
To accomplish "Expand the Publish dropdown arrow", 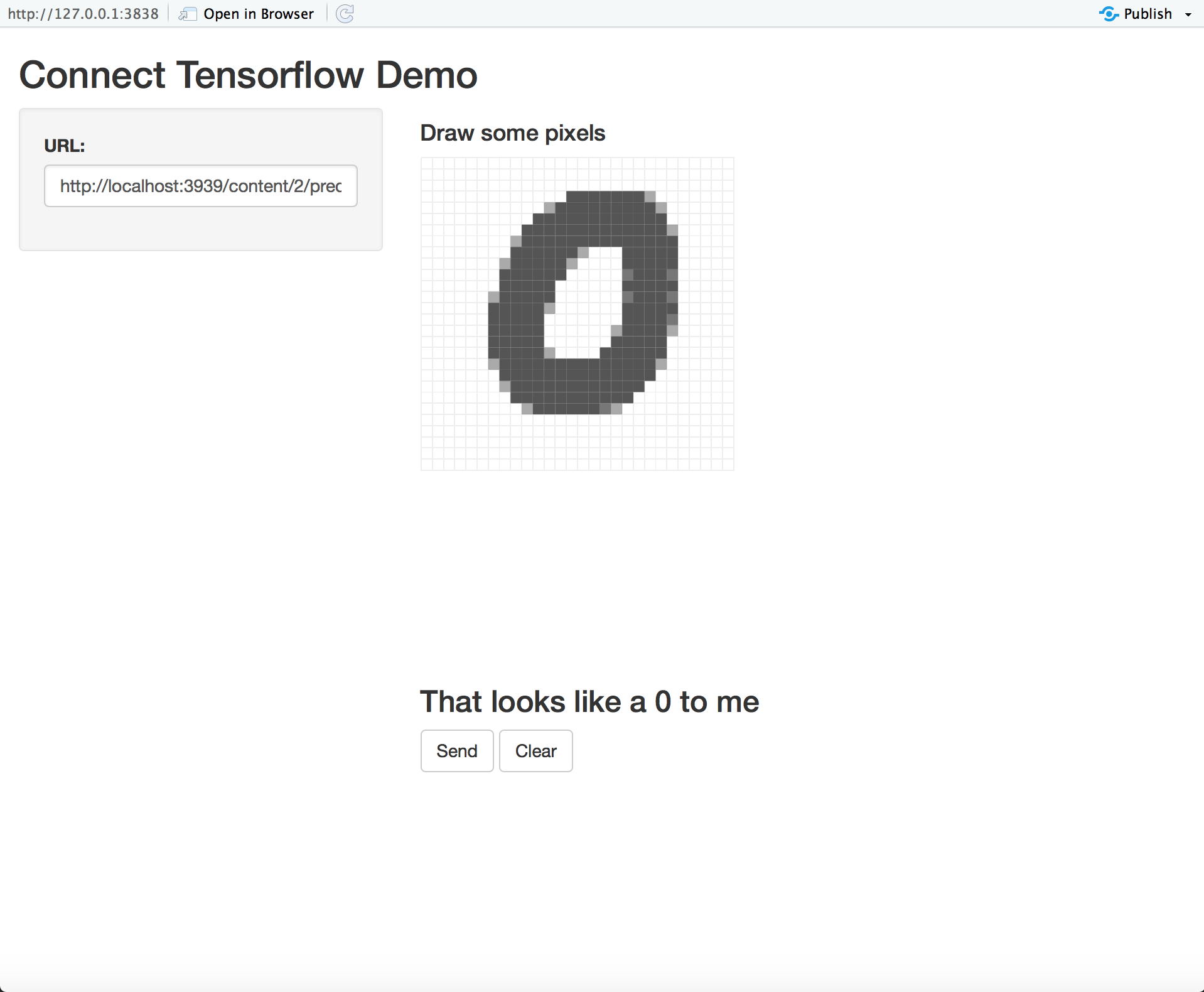I will click(1188, 14).
